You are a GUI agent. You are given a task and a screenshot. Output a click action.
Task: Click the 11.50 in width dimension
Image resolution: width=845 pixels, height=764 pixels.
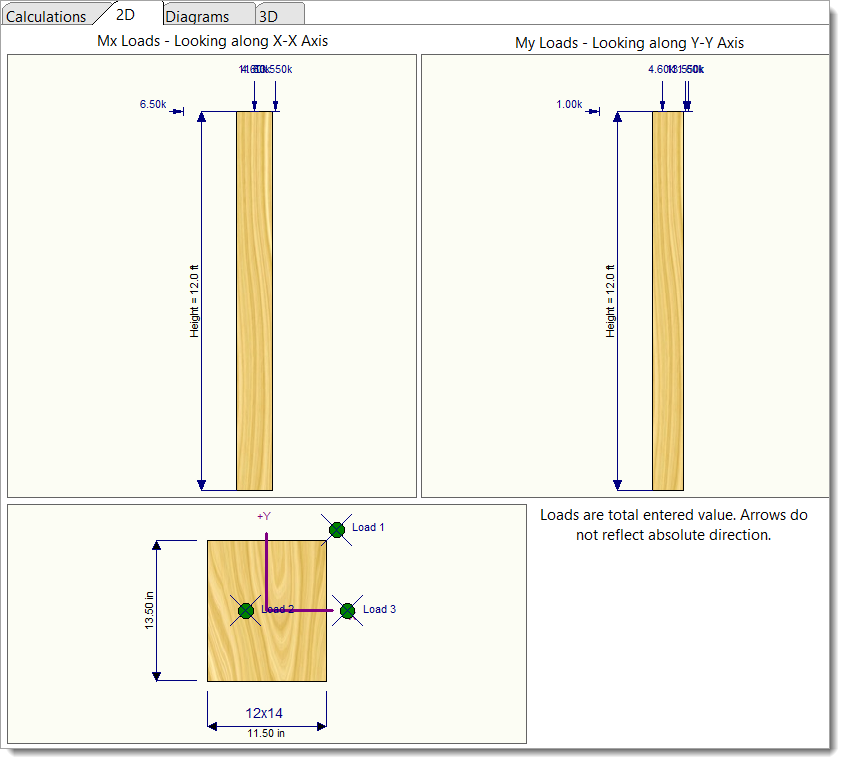[x=266, y=733]
